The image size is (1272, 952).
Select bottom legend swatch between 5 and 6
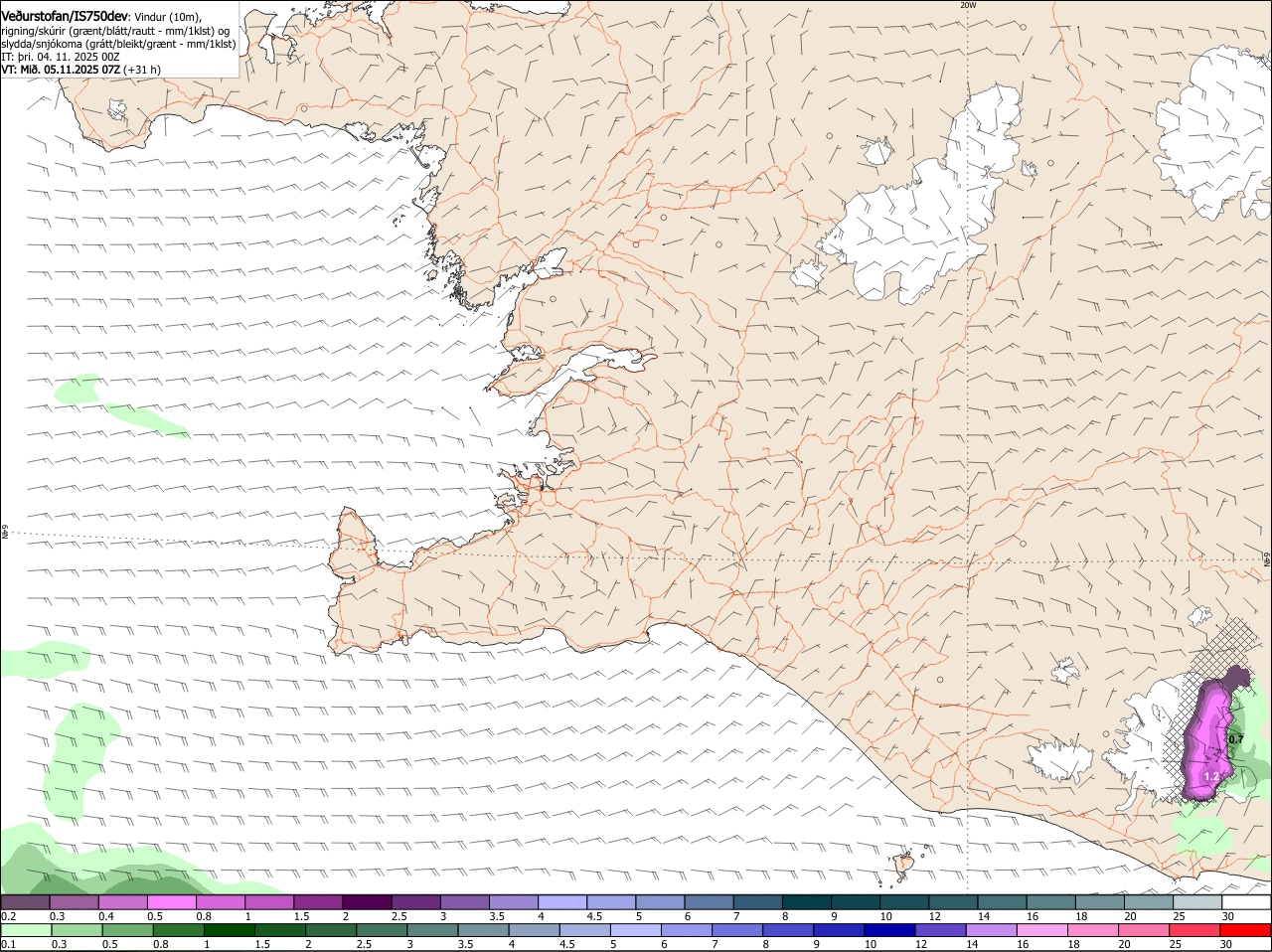pyautogui.click(x=636, y=930)
